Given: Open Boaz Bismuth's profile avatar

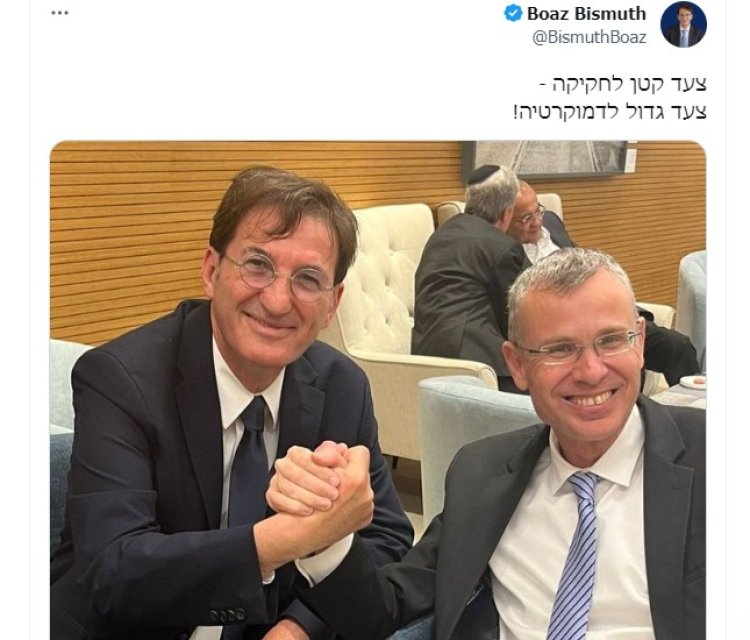Looking at the screenshot, I should [x=684, y=24].
